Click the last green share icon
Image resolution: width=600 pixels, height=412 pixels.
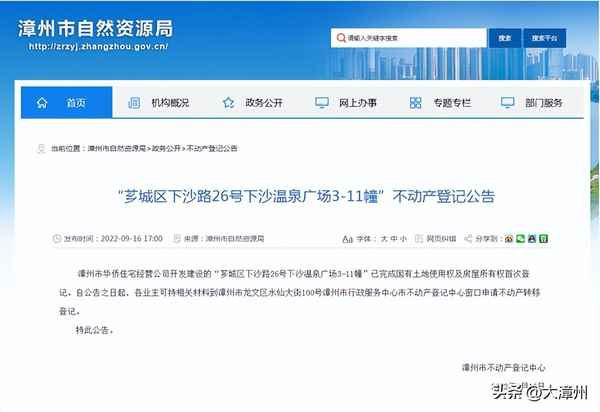coord(543,239)
